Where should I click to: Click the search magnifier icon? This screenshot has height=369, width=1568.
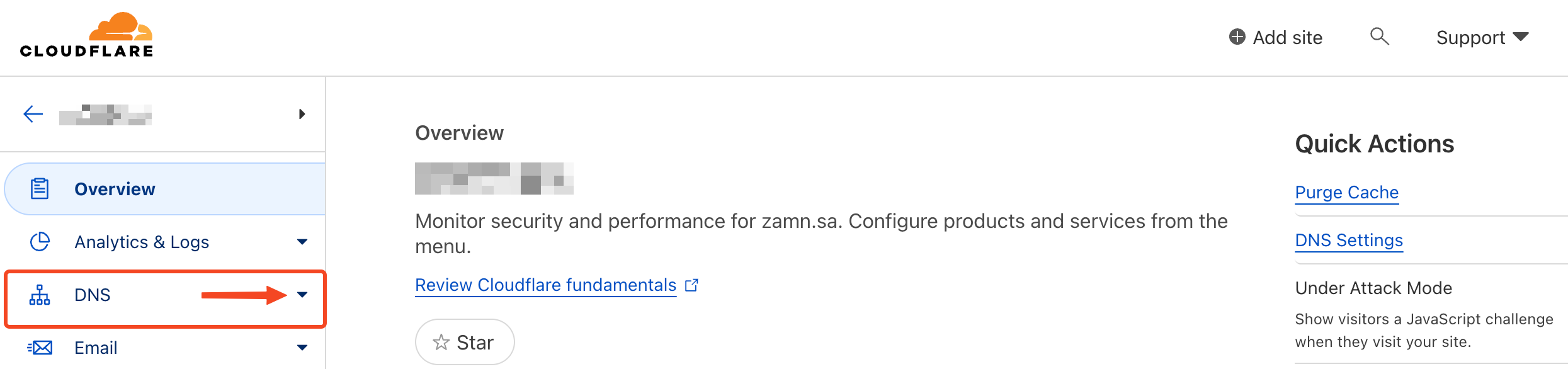[x=1379, y=37]
